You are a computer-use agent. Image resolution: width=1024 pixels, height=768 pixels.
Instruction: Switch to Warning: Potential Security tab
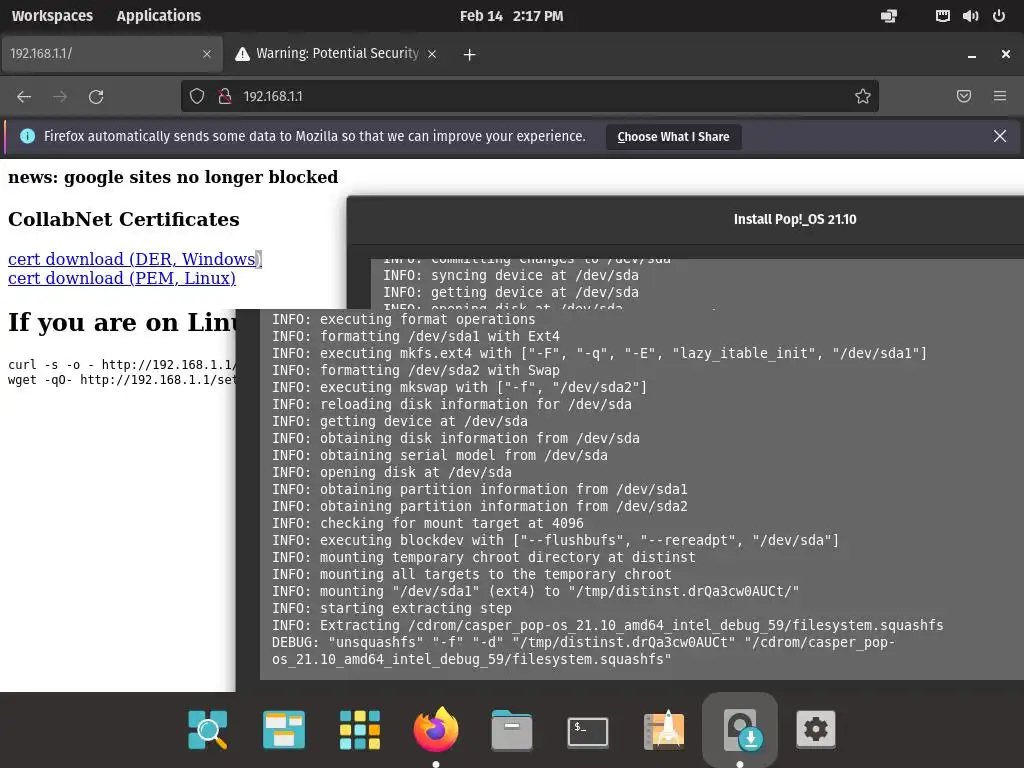[336, 54]
